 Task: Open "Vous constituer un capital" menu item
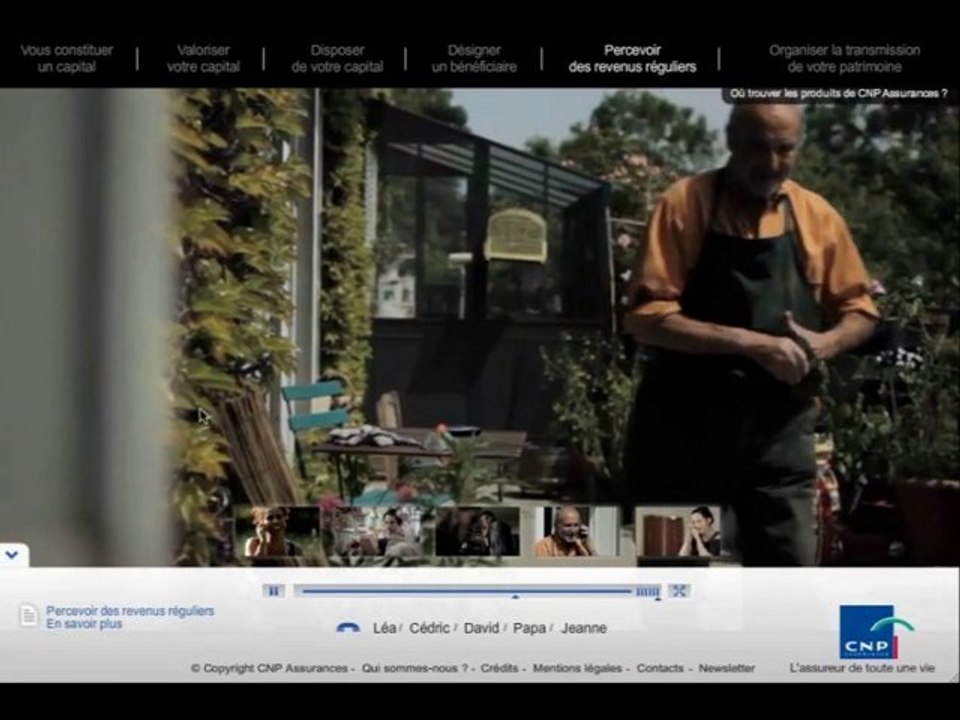(x=67, y=58)
